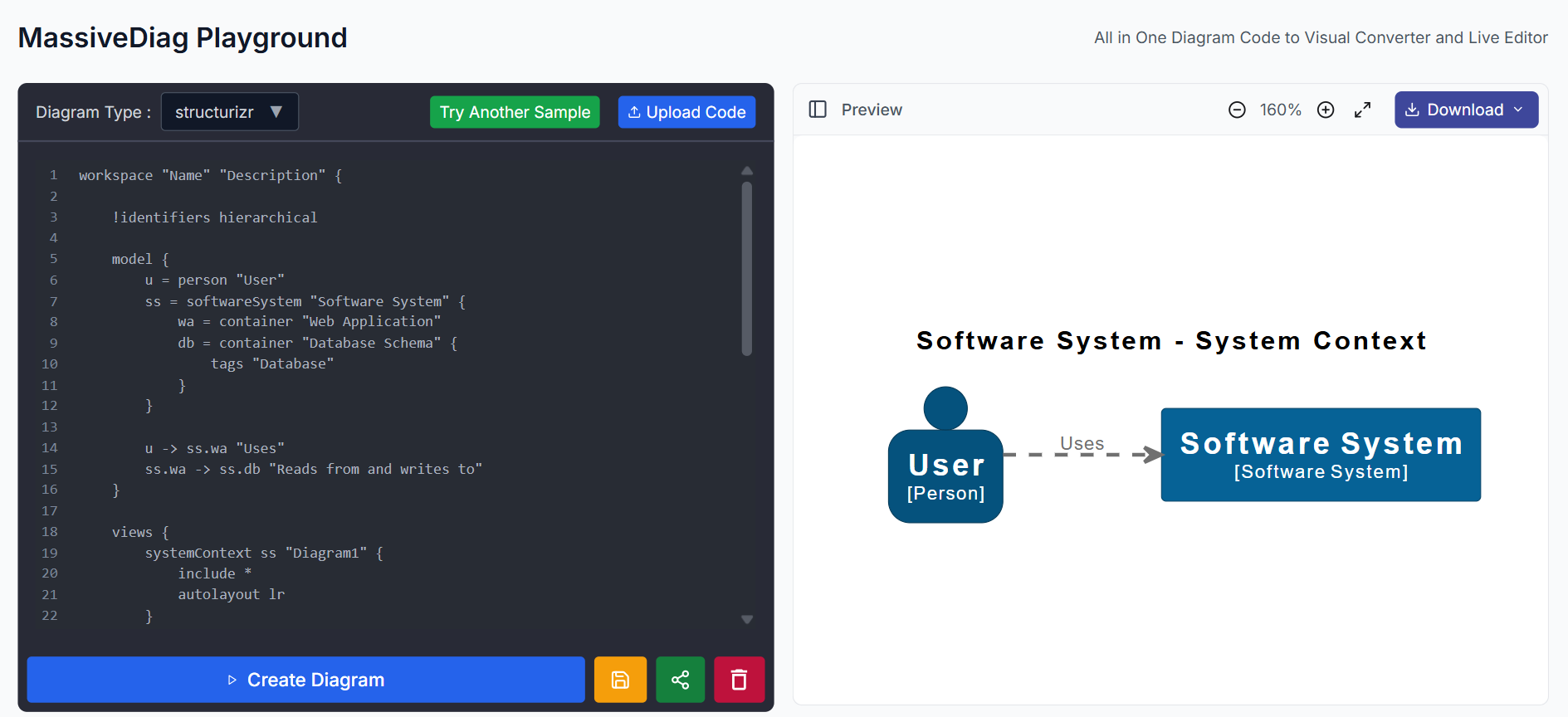Click the Create Diagram button

click(x=305, y=680)
